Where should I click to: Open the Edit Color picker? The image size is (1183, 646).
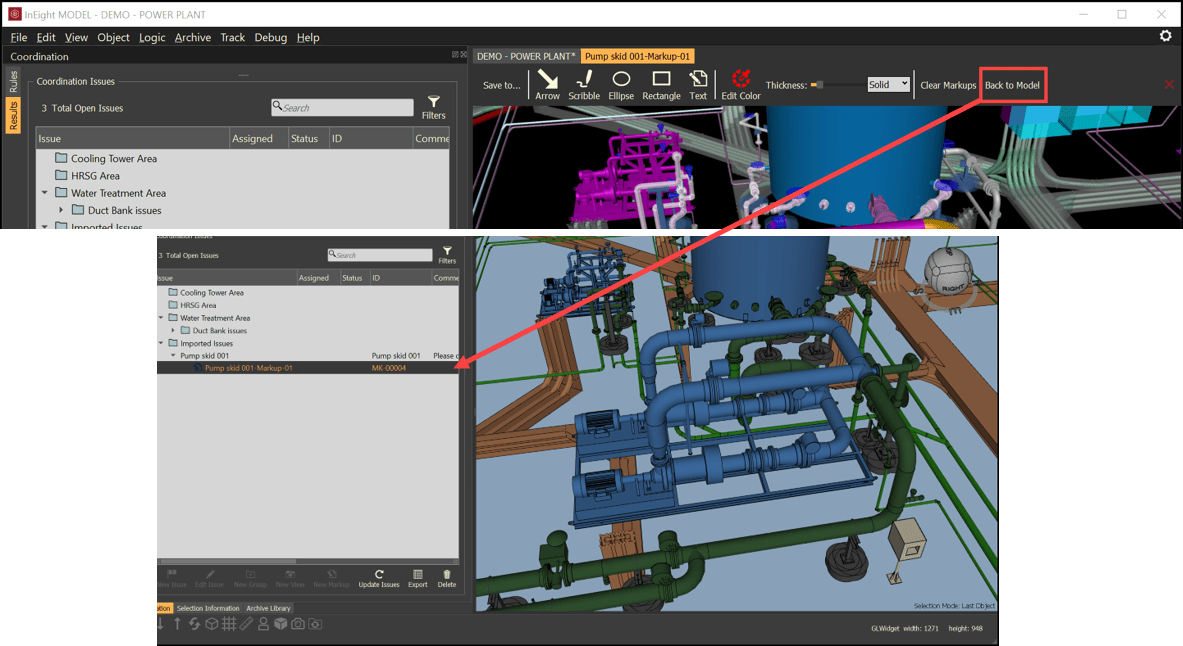point(741,85)
